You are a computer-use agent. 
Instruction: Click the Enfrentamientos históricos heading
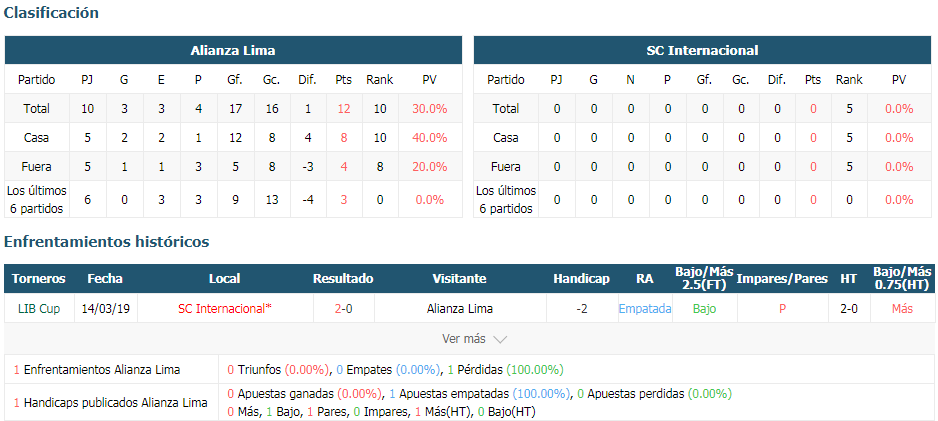pos(106,242)
